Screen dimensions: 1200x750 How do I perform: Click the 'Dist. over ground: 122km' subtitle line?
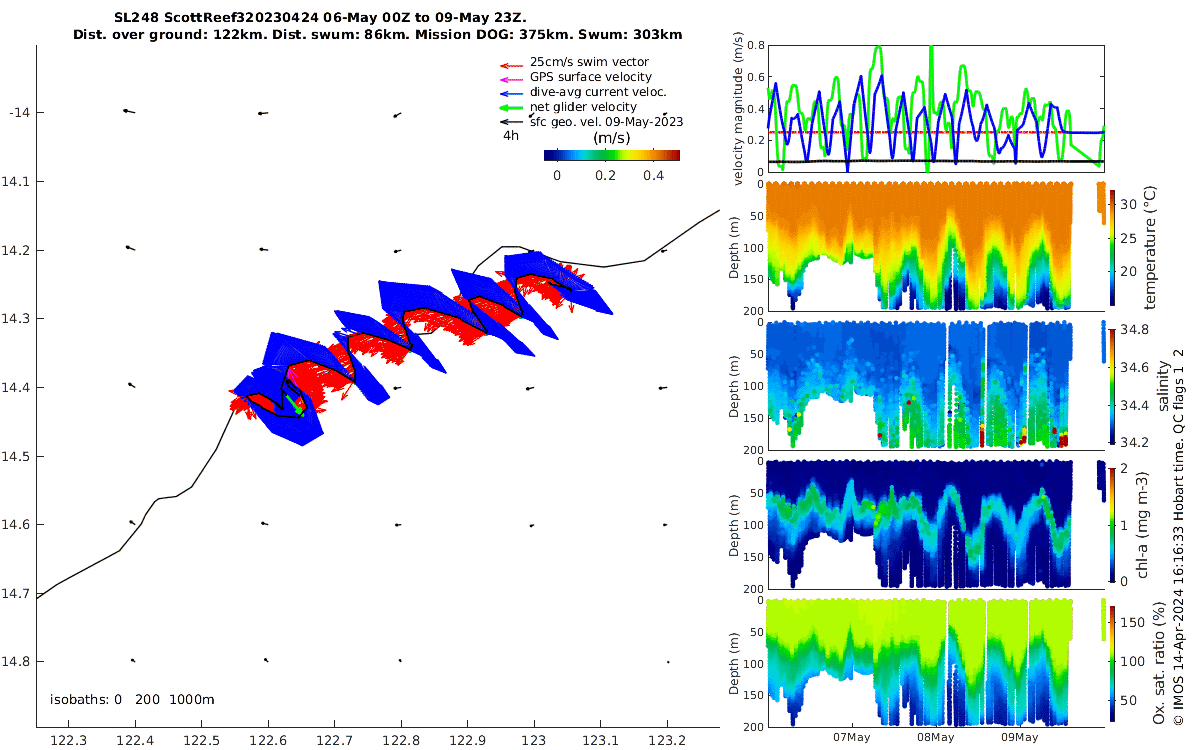point(377,34)
